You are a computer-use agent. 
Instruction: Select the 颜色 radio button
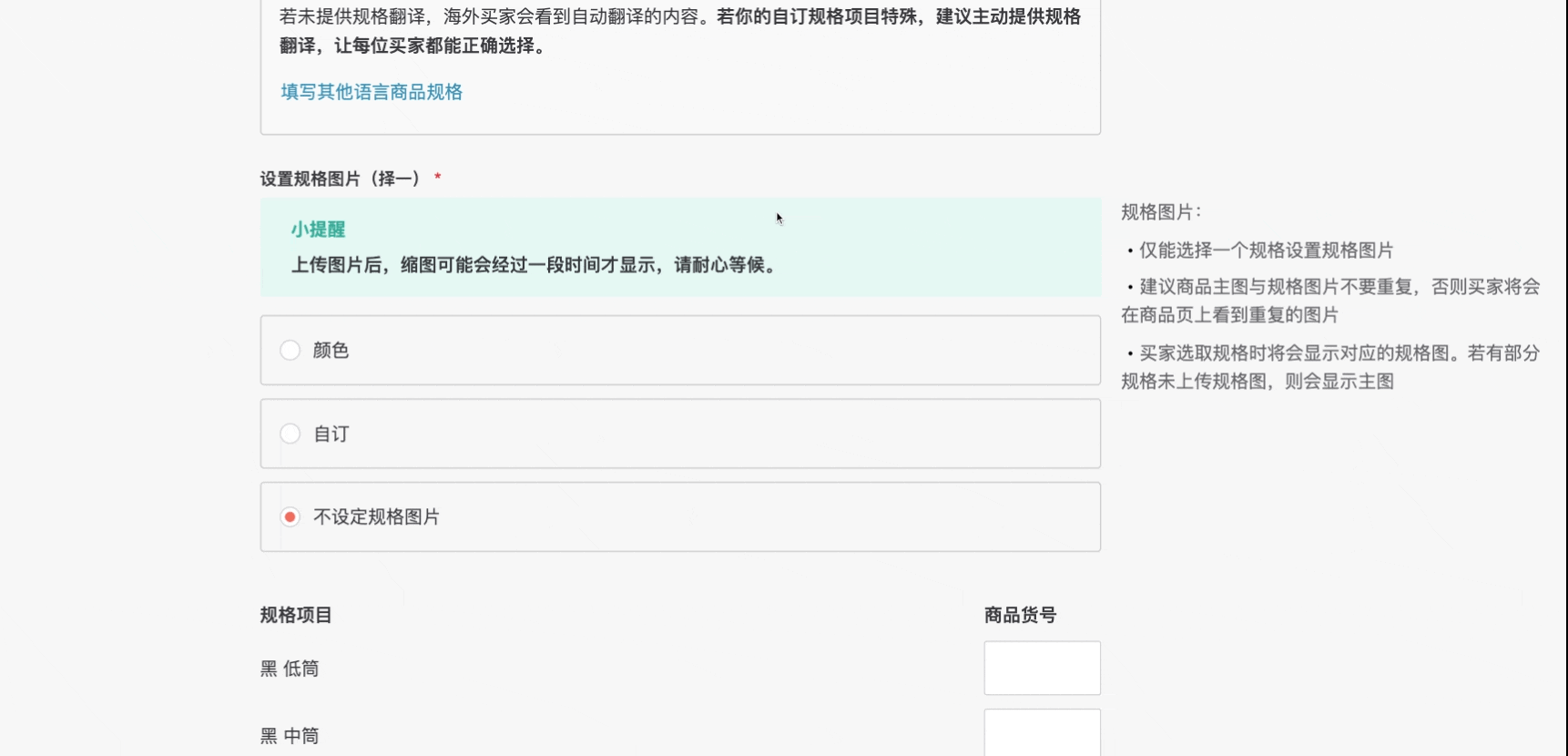[290, 351]
